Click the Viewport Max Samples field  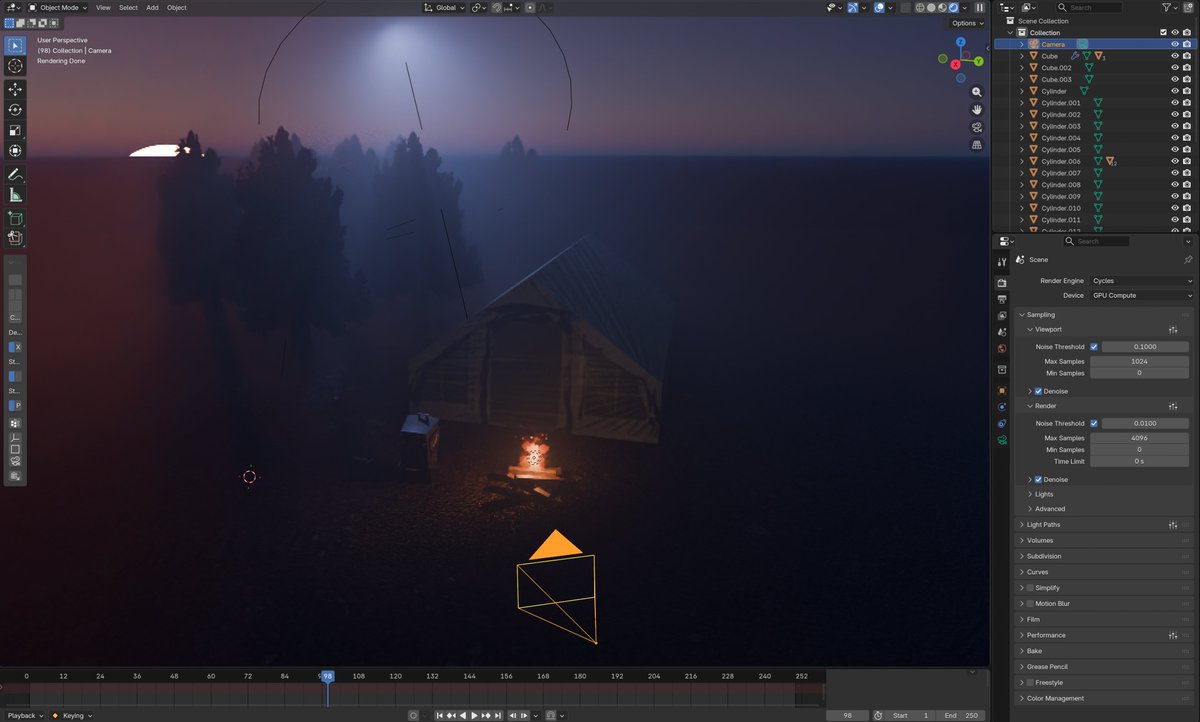1139,361
